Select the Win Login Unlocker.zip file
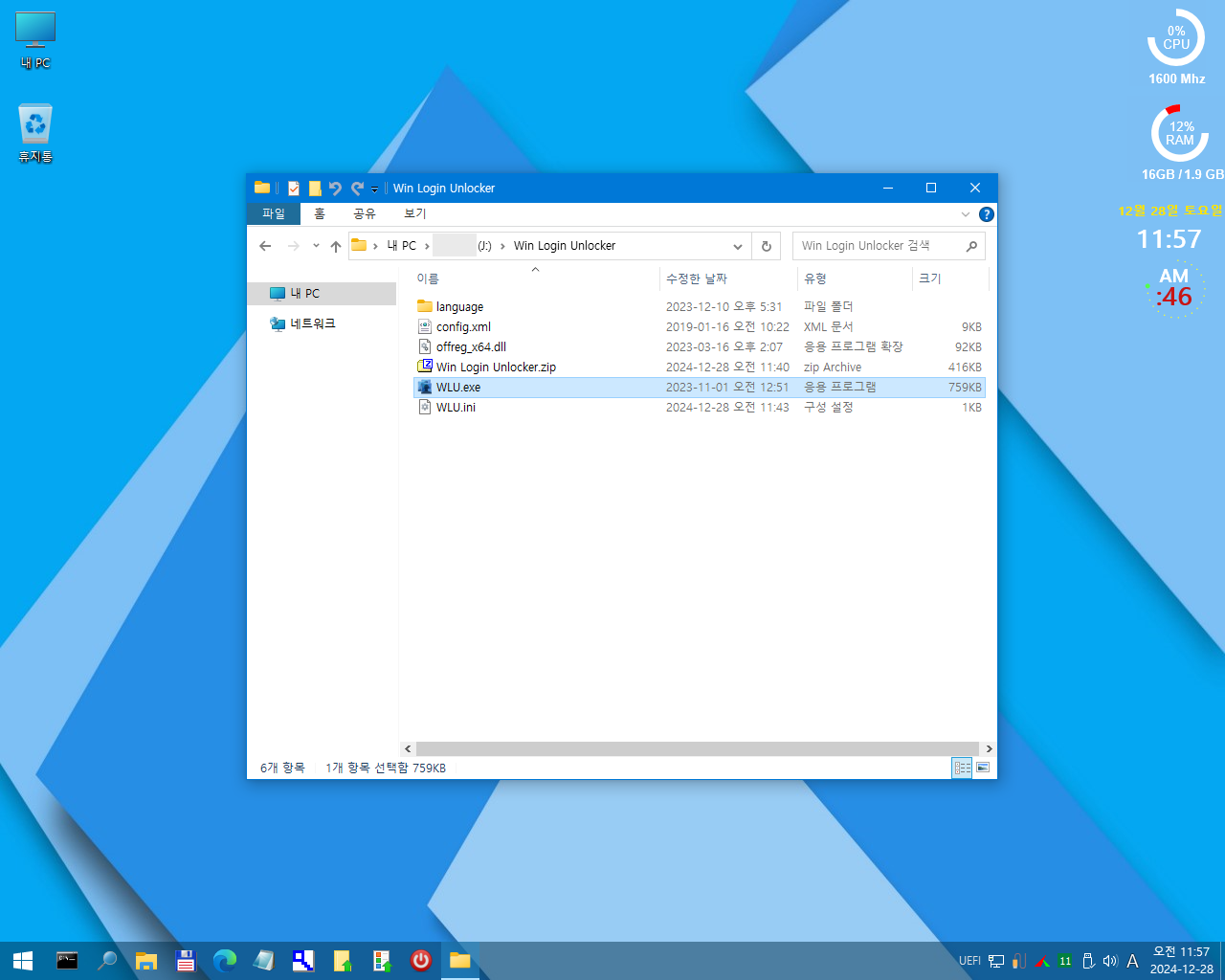1225x980 pixels. (x=699, y=367)
